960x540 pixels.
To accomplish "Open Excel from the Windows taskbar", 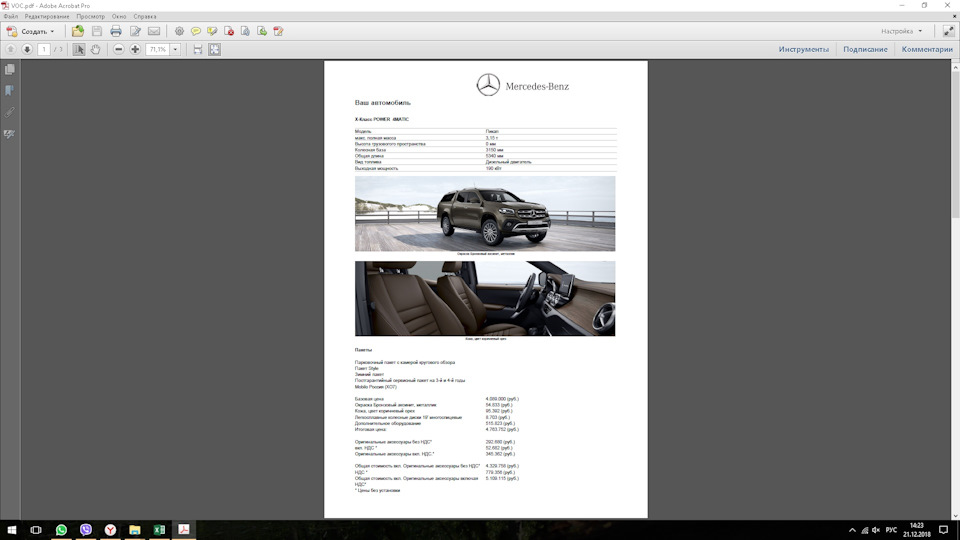I will [159, 530].
